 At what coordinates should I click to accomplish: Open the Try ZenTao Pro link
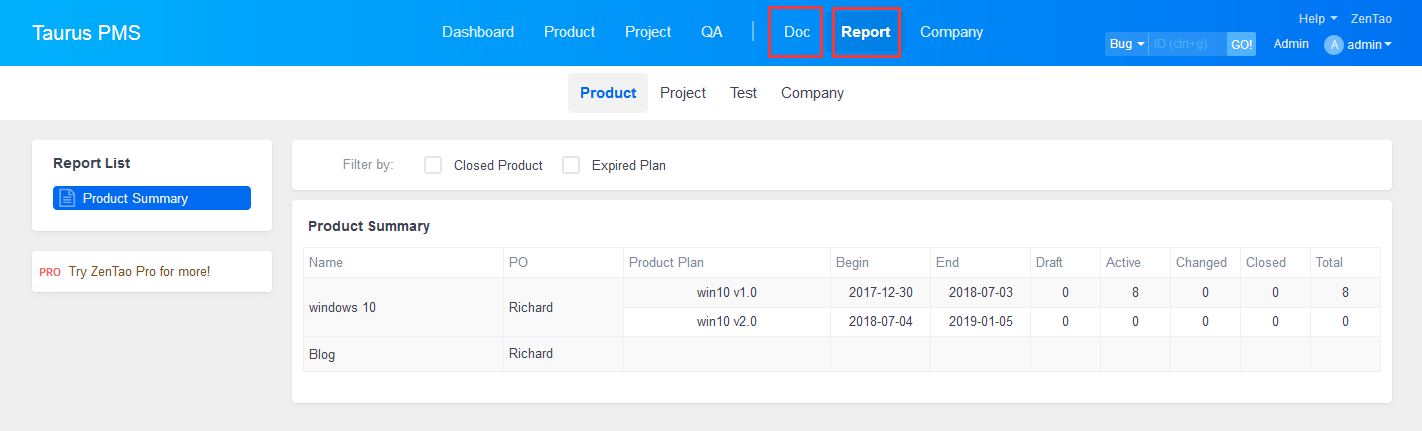pyautogui.click(x=139, y=272)
